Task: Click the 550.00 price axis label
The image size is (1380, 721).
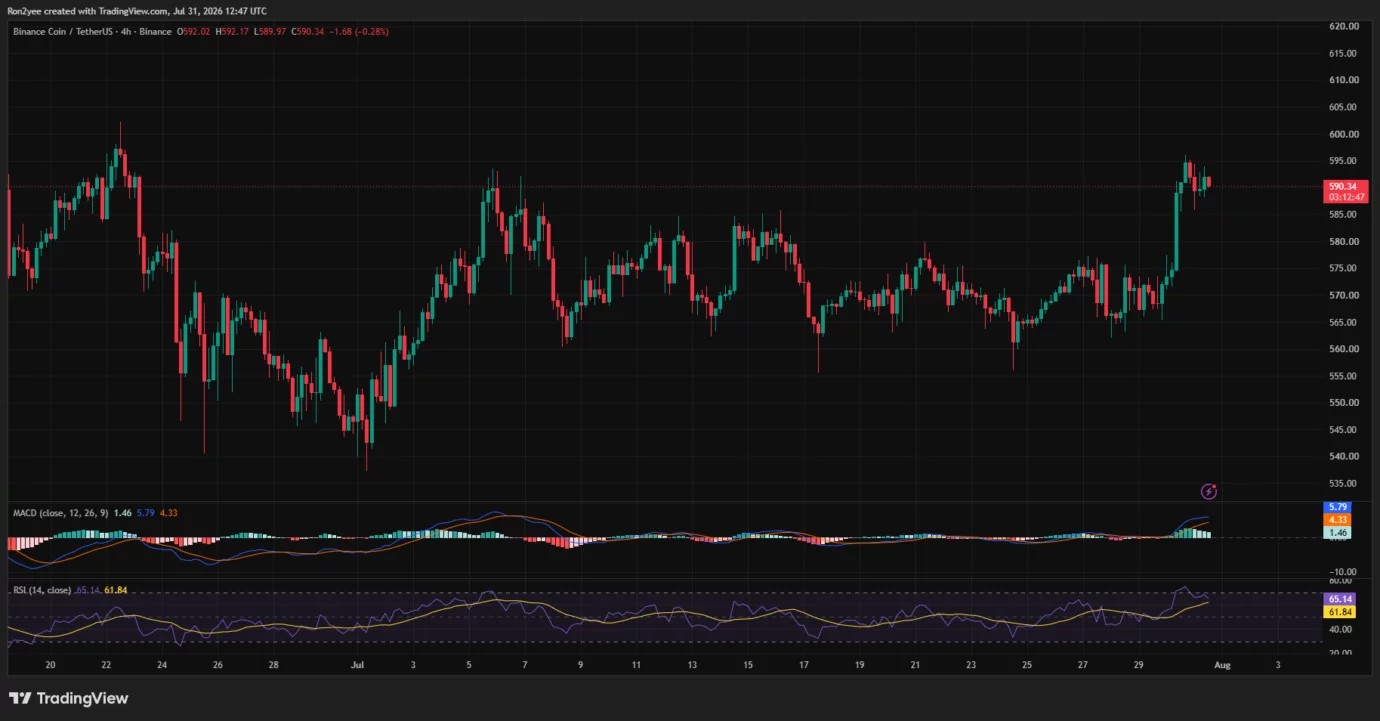Action: pyautogui.click(x=1342, y=403)
